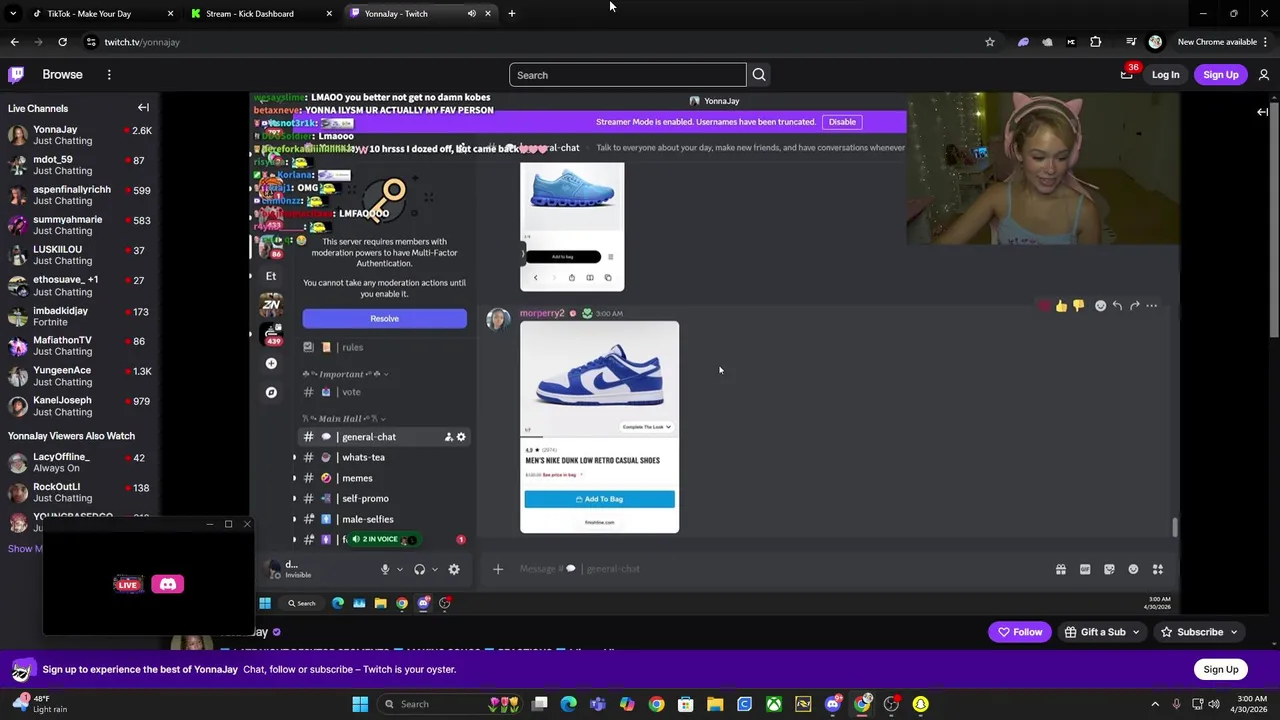
Task: Open Chrome extensions puzzle icon
Action: tap(1095, 42)
